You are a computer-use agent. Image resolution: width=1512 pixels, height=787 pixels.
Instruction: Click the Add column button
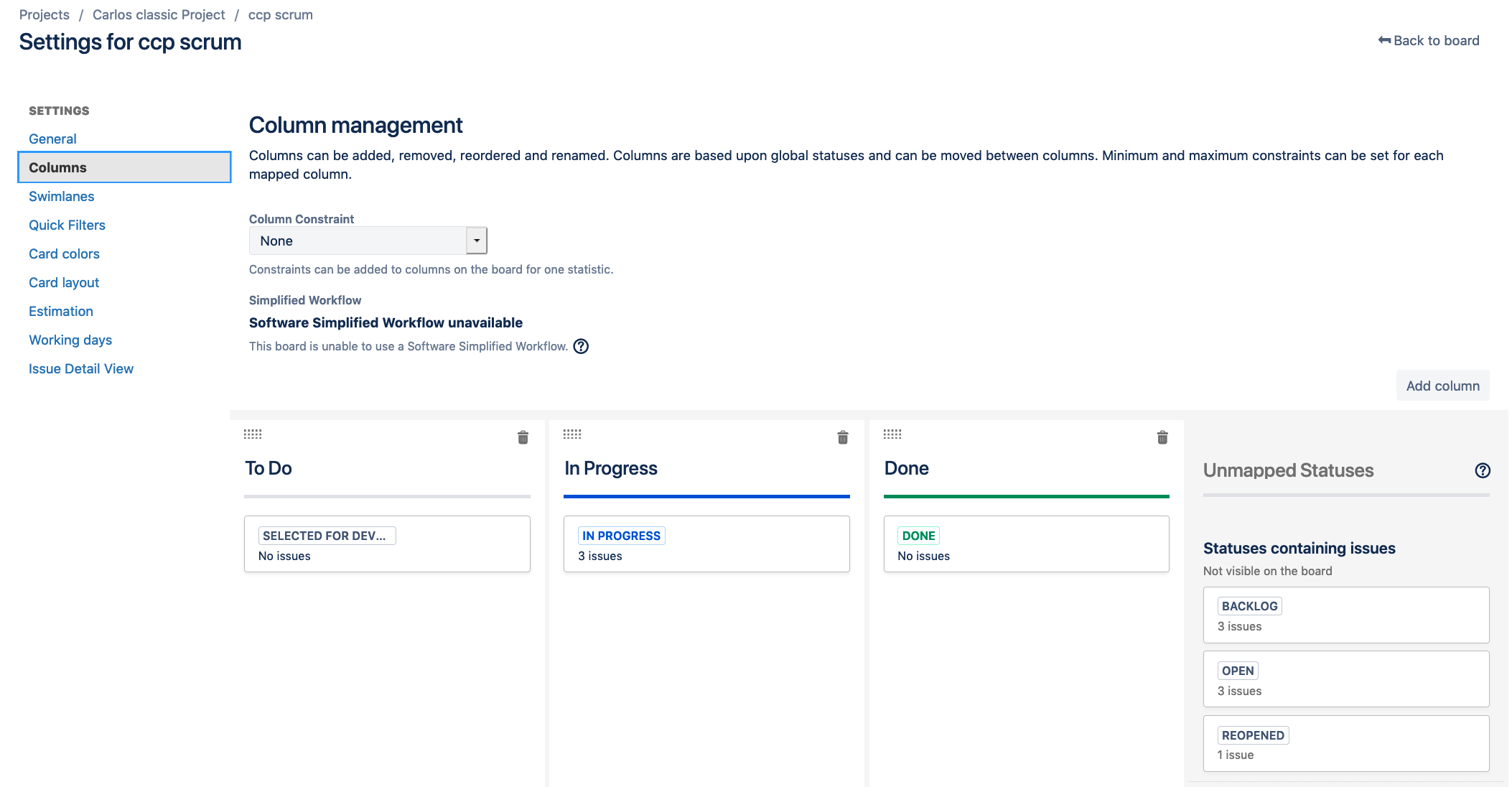[1443, 386]
